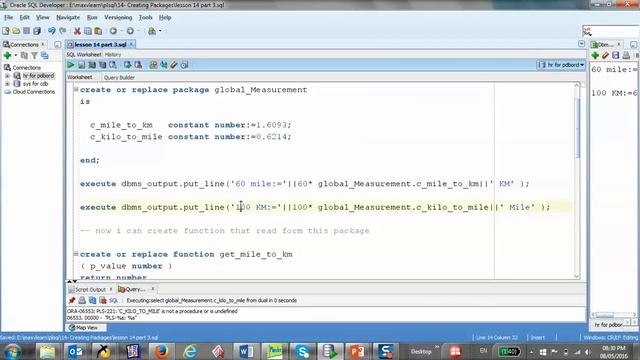Screen dimensions: 640x360
Task: Click the Filter connections funnel icon
Action: [35, 56]
